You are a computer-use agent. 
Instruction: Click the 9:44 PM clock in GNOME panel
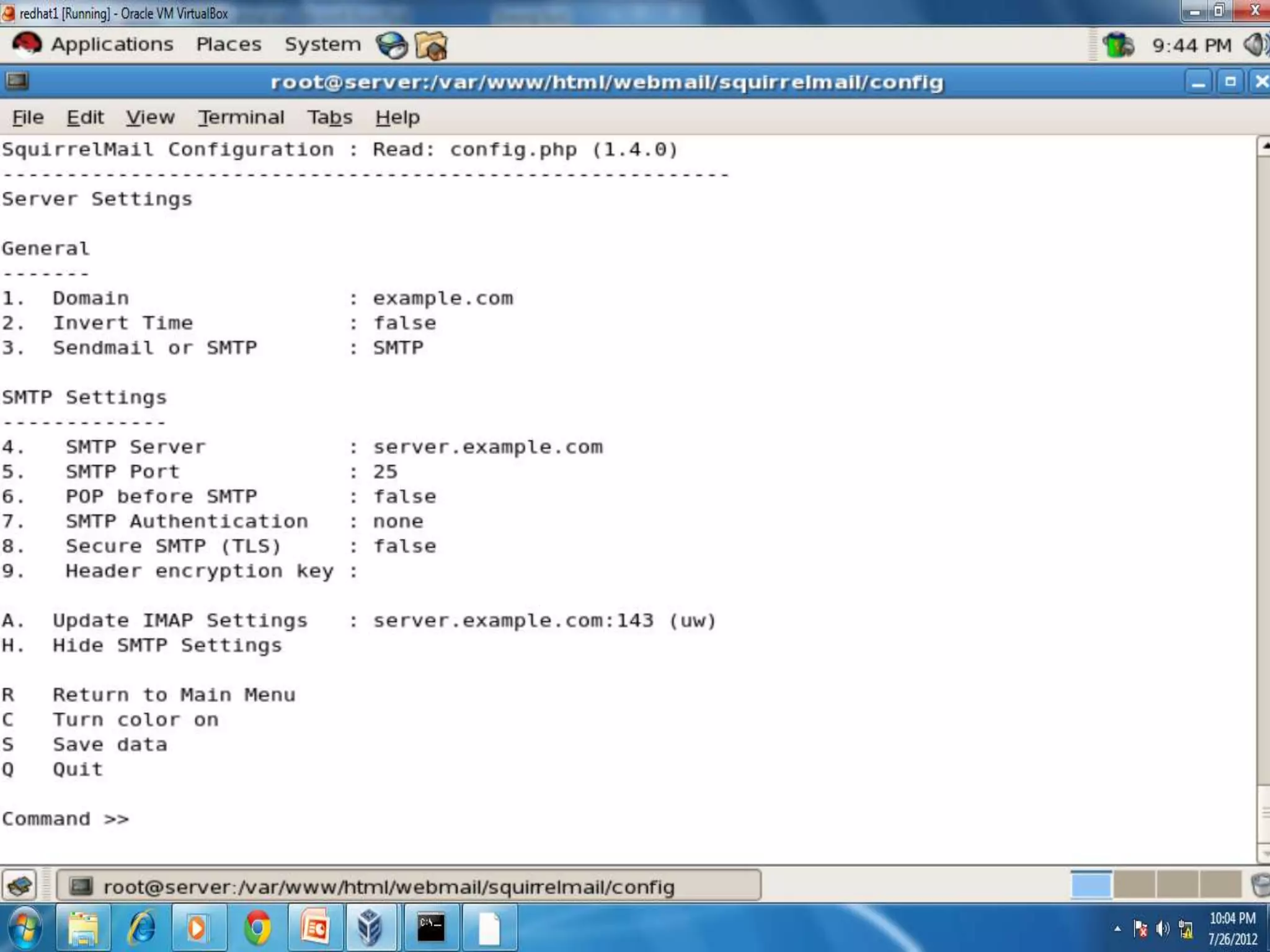click(1191, 45)
